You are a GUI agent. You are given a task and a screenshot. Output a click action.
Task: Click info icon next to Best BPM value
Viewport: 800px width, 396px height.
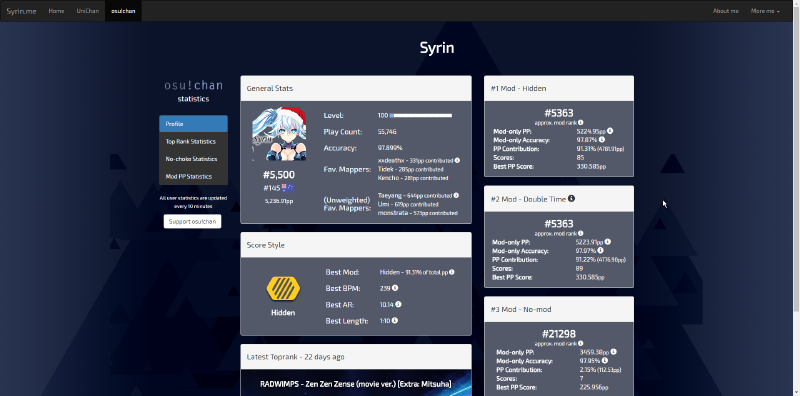tap(395, 288)
